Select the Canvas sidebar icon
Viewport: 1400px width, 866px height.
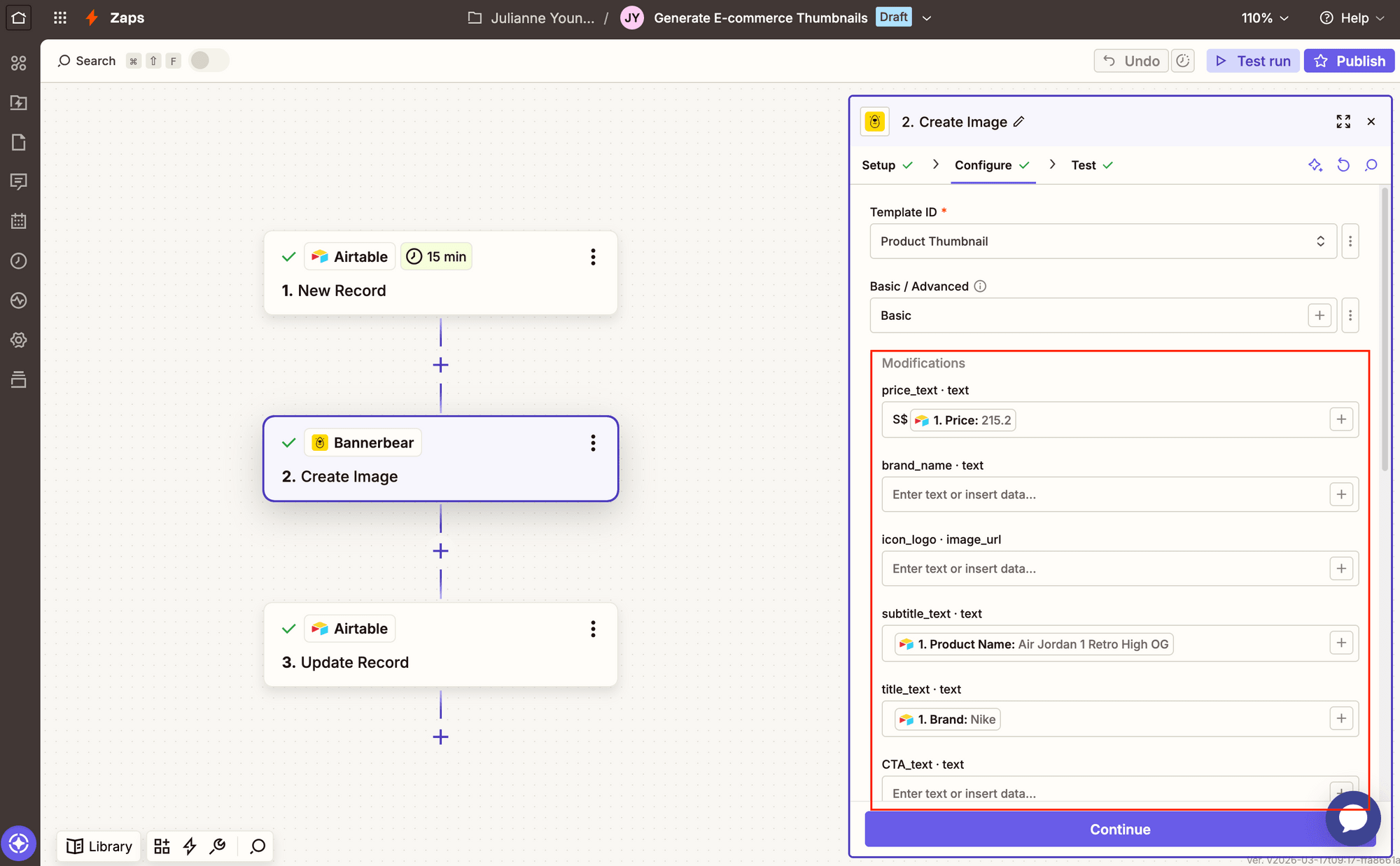19,63
